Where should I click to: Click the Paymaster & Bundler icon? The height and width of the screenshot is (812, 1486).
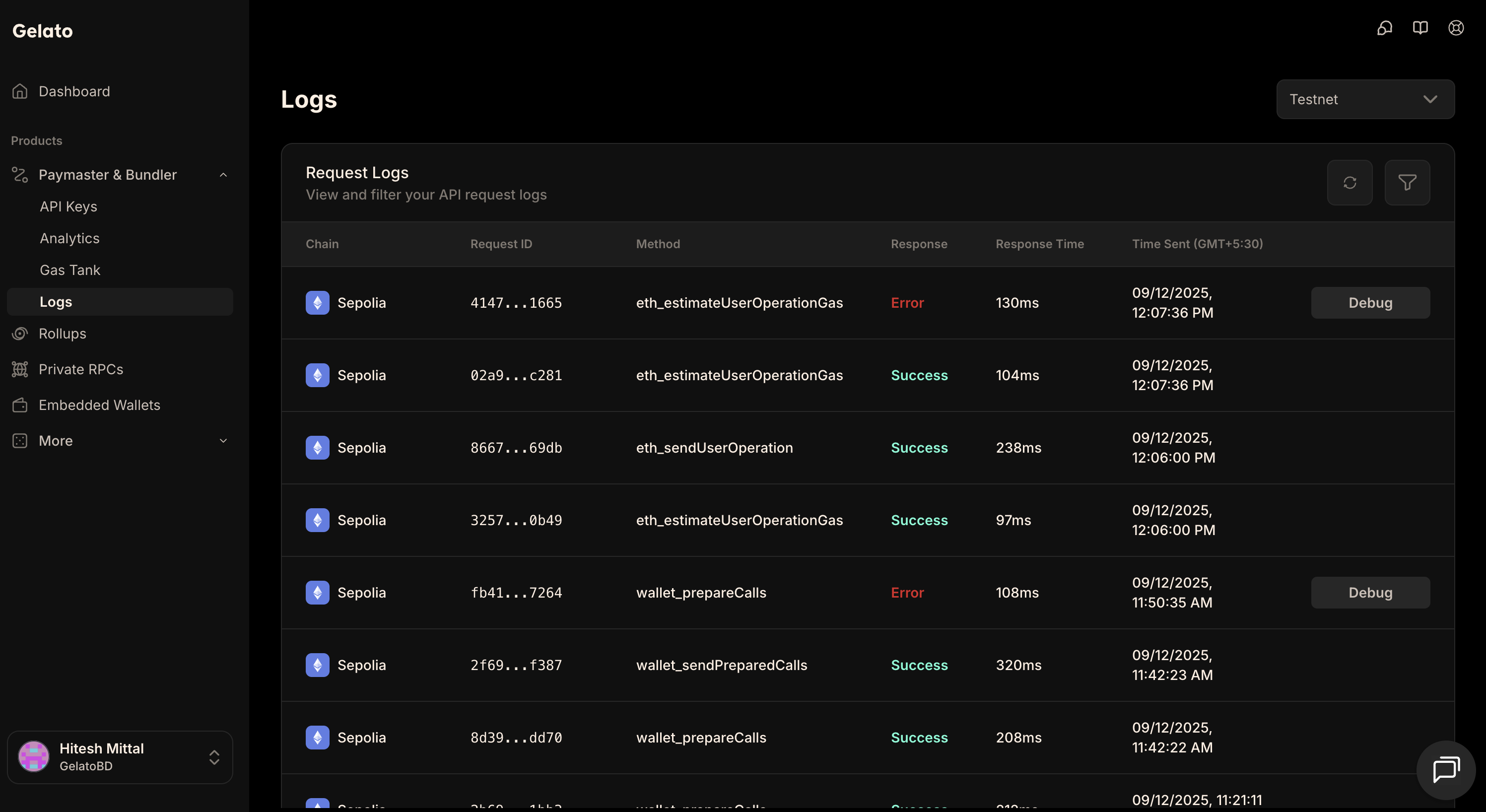(20, 175)
